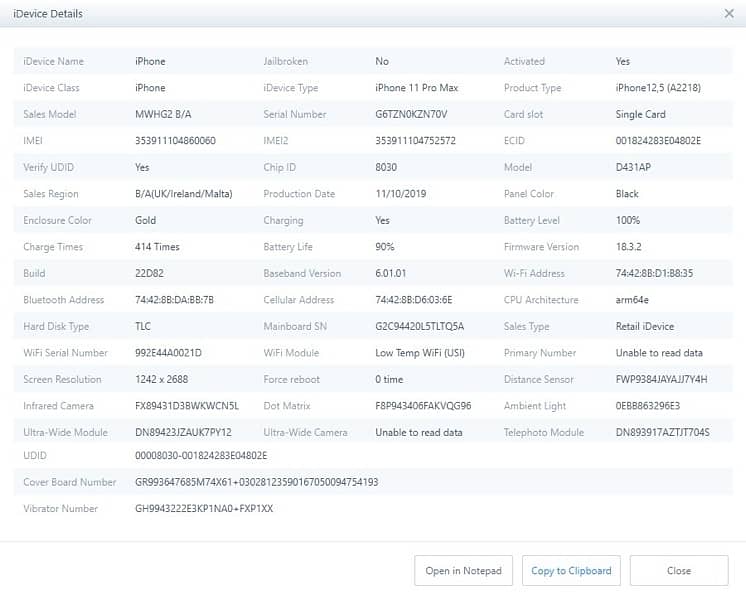Click battery life 90%
Image resolution: width=746 pixels, height=600 pixels.
click(384, 247)
